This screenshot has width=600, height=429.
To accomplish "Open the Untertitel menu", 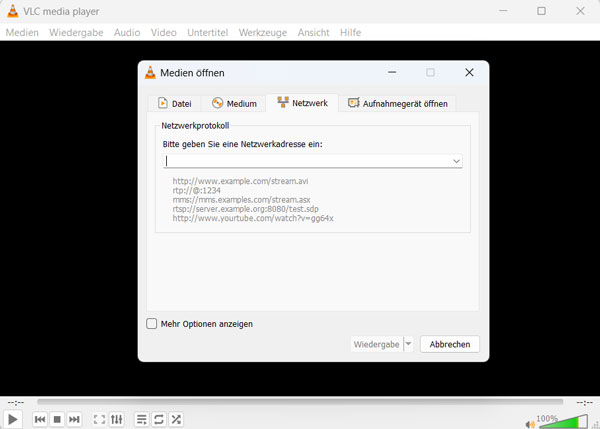I will (208, 33).
